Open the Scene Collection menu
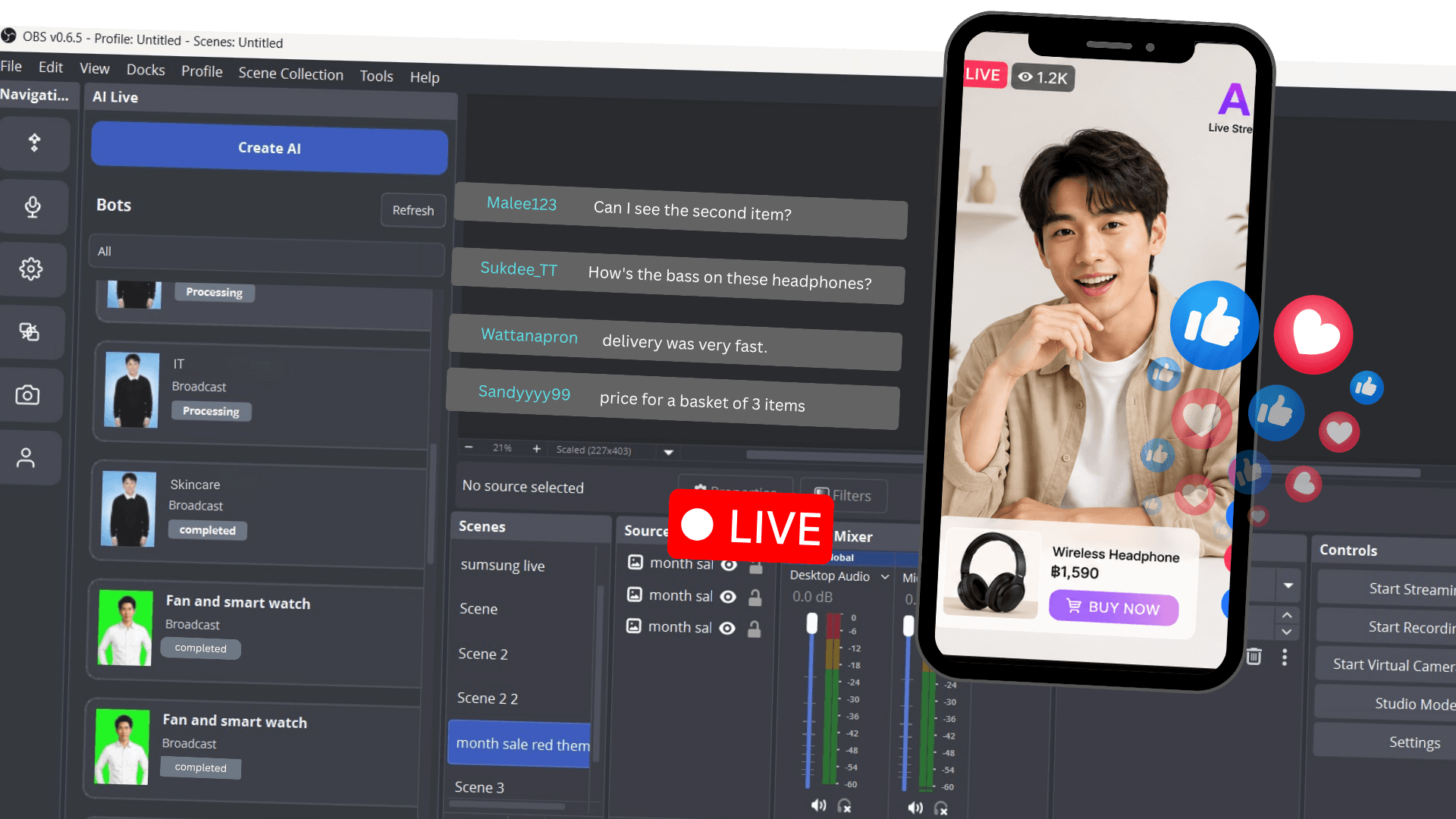This screenshot has width=1456, height=819. click(290, 74)
